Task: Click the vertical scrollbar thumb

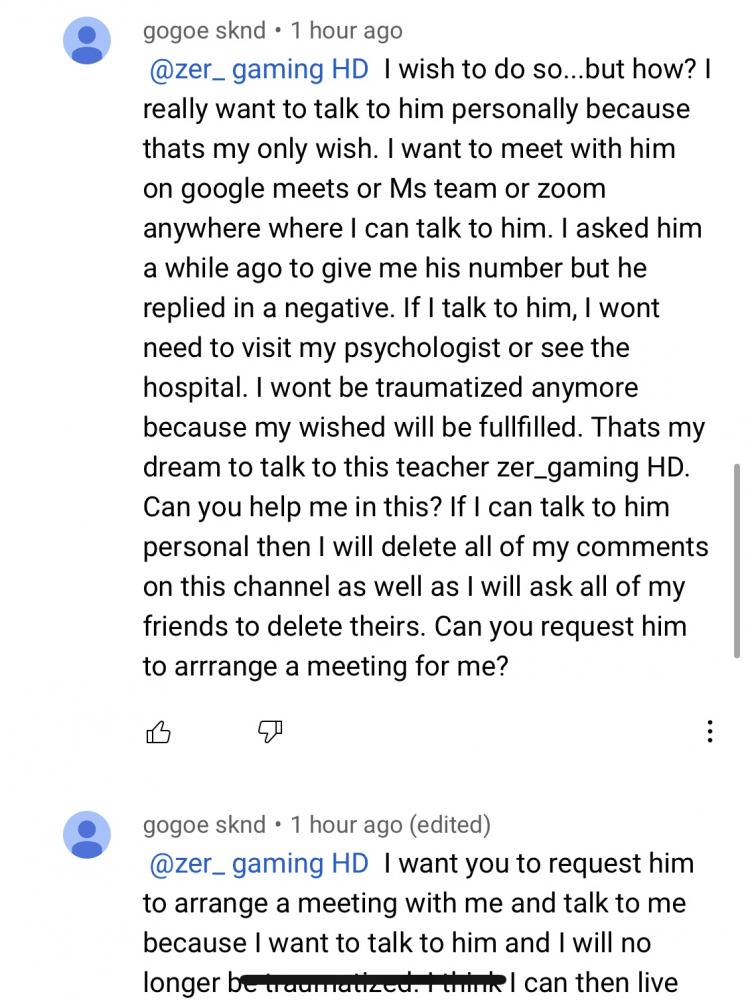Action: (737, 561)
